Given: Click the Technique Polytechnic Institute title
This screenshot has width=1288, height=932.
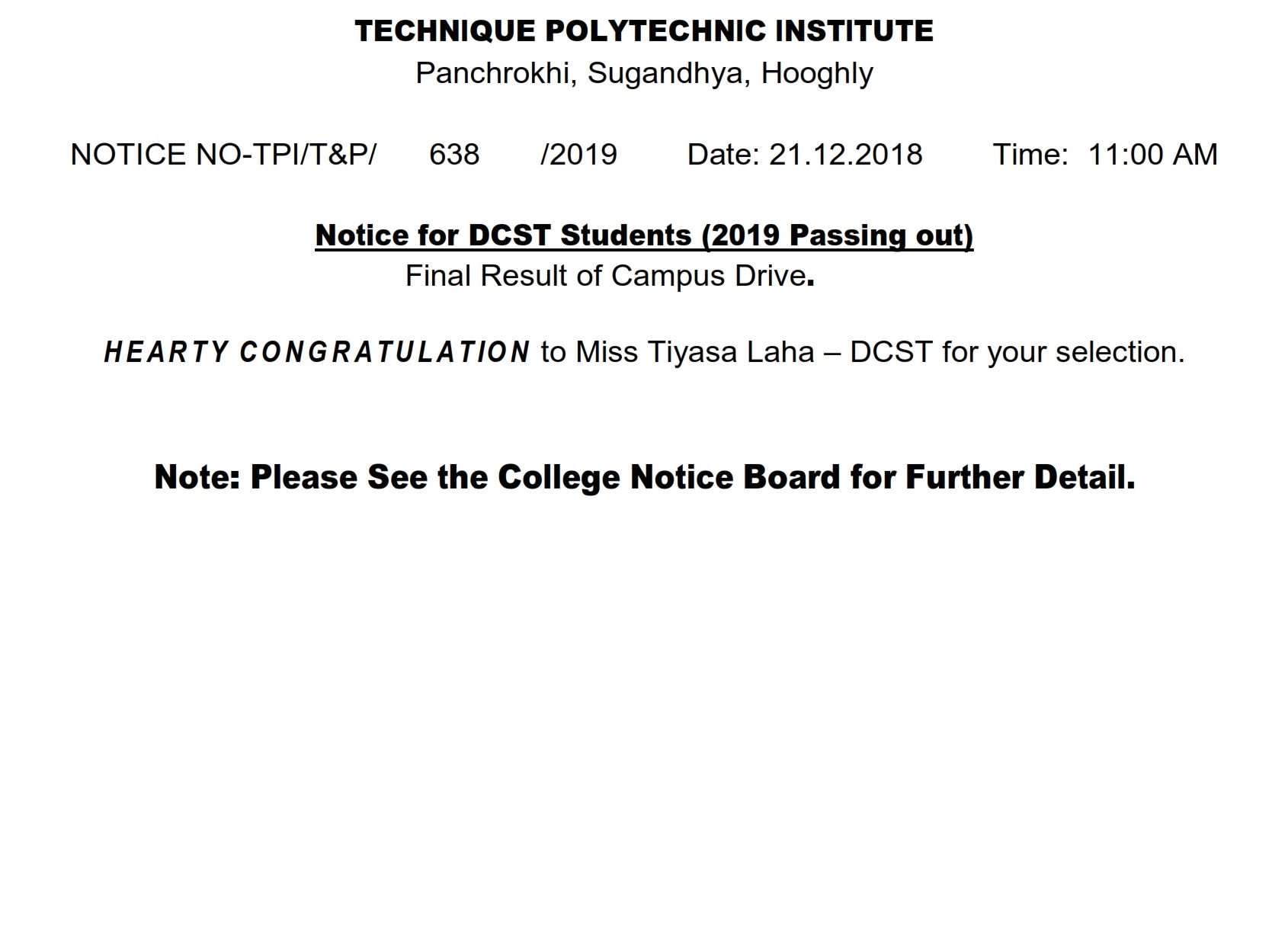Looking at the screenshot, I should tap(644, 31).
